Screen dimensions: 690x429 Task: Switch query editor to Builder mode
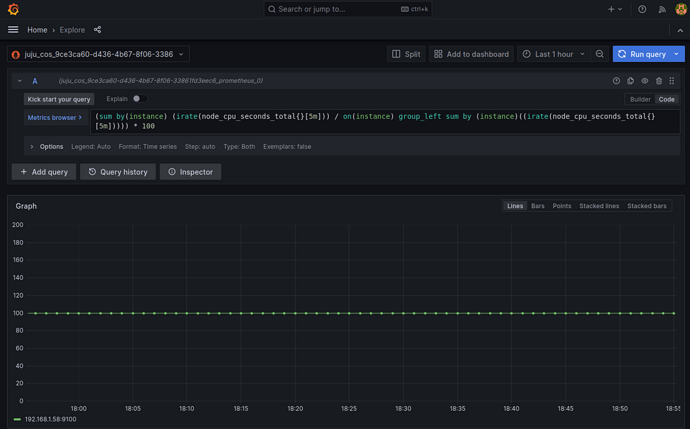pos(640,99)
